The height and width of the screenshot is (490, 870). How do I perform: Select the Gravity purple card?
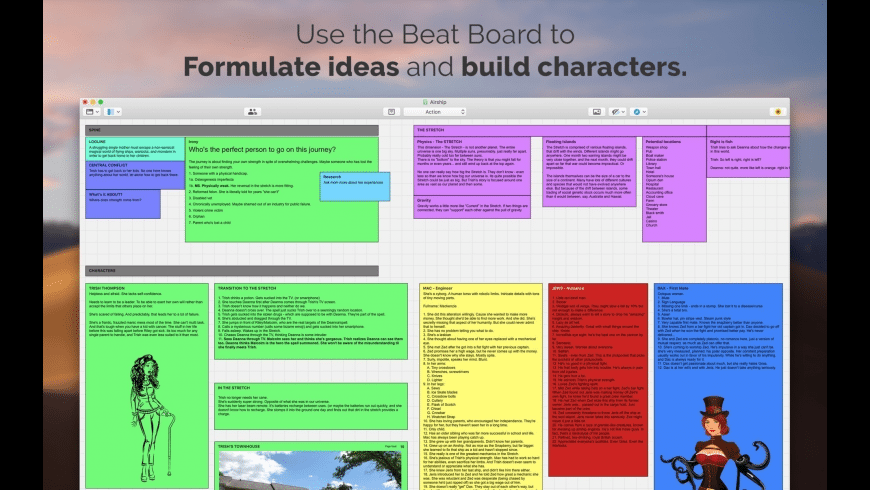point(472,207)
